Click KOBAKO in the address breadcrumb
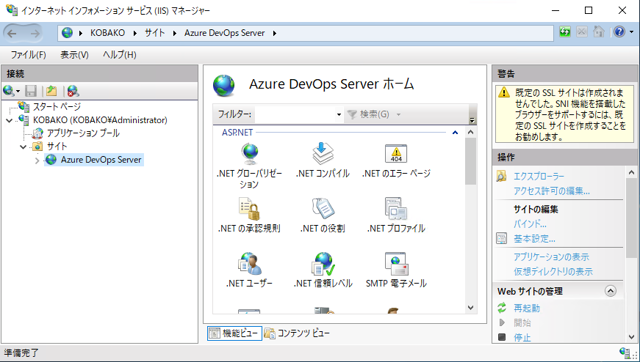The width and height of the screenshot is (640, 362). click(107, 33)
